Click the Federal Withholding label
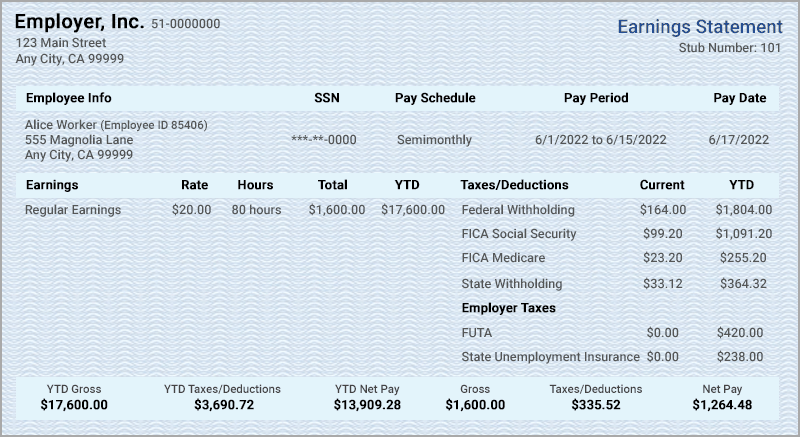 [x=518, y=210]
